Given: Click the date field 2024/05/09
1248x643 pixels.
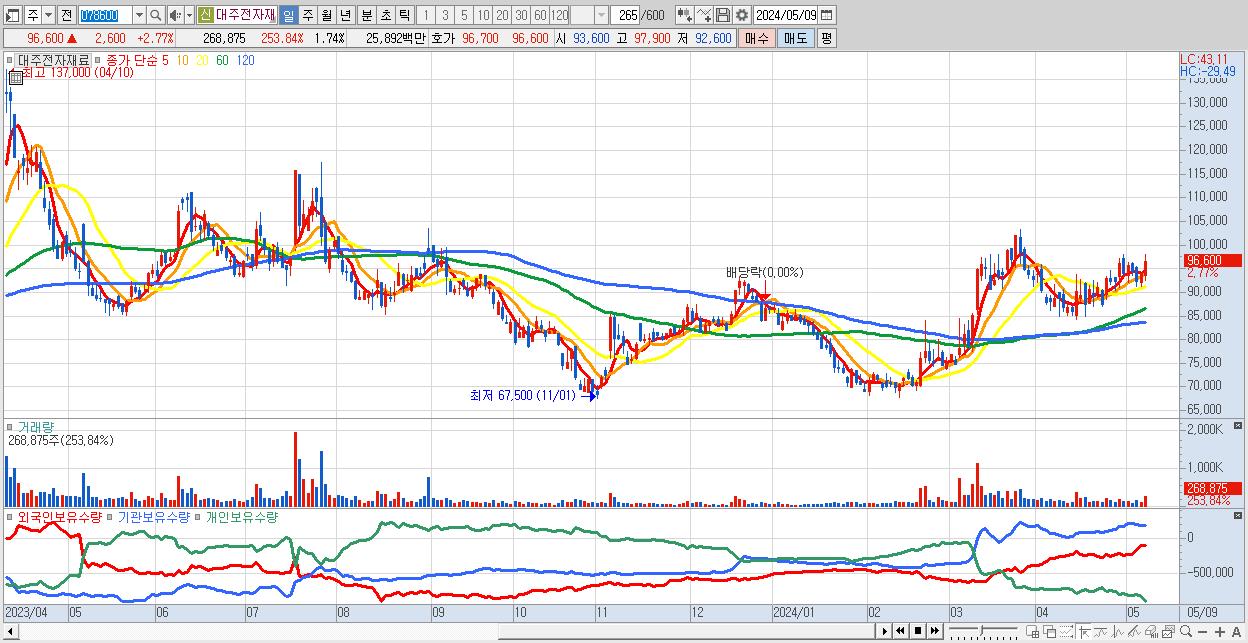Looking at the screenshot, I should [x=785, y=15].
